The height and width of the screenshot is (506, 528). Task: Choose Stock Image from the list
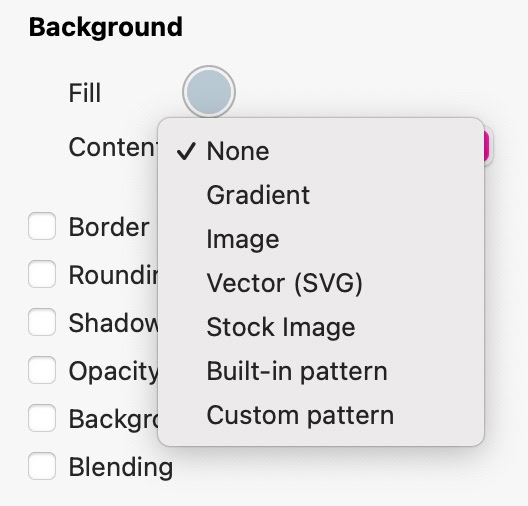(321, 327)
